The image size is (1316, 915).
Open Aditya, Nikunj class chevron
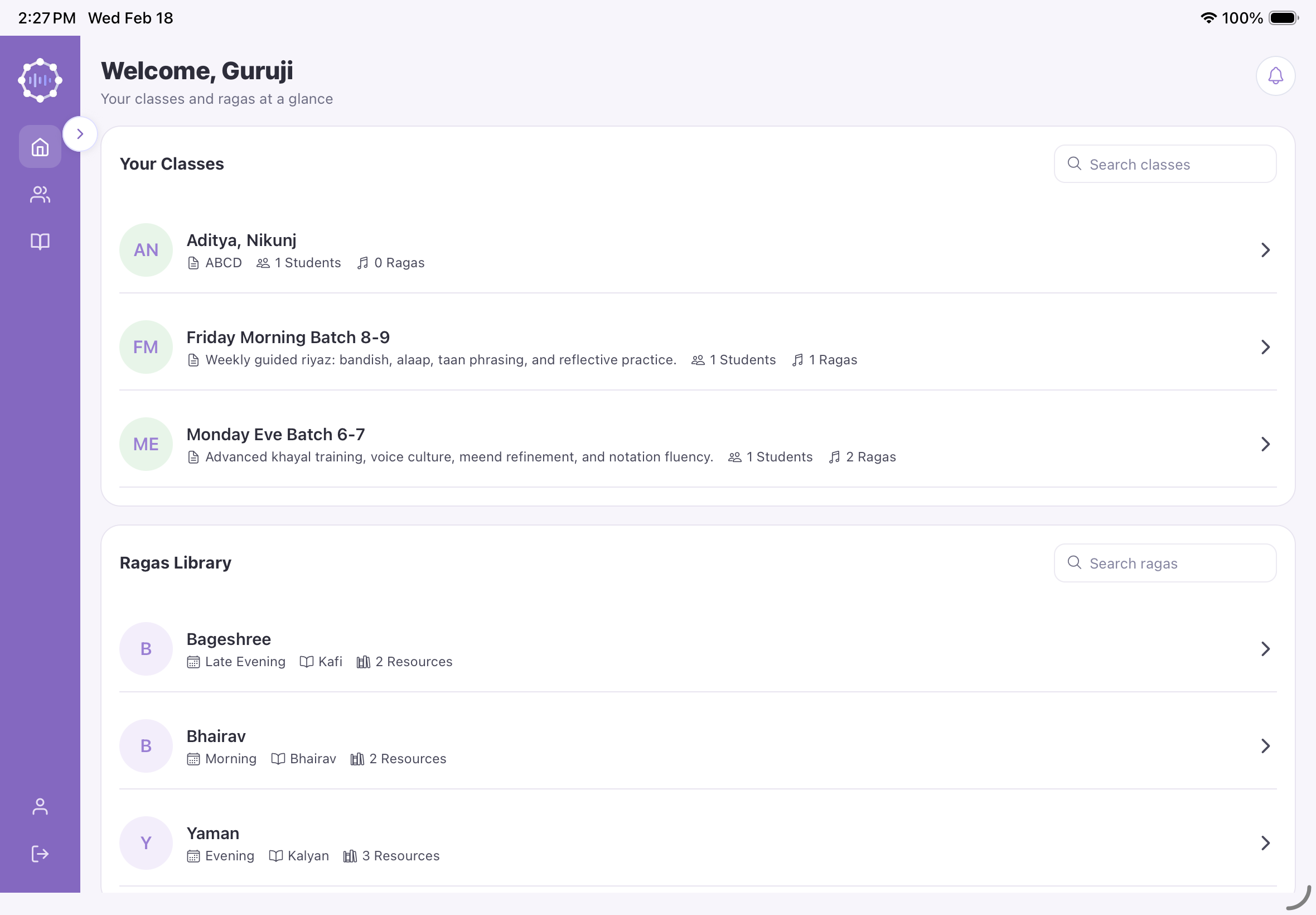point(1265,250)
